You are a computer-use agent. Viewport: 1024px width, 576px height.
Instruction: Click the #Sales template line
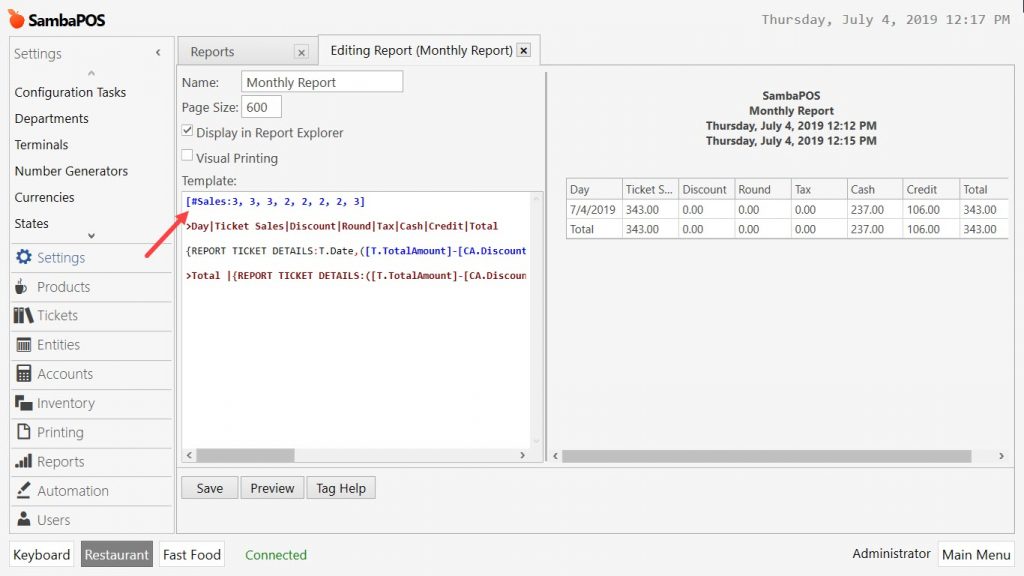tap(276, 202)
